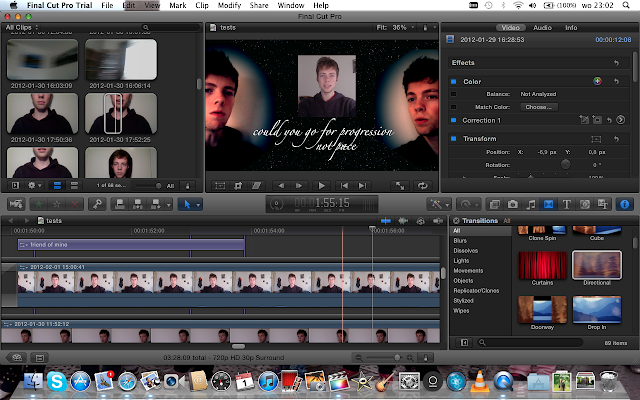This screenshot has height=400, width=640.
Task: Toggle audio skimming in timeline
Action: click(403, 221)
